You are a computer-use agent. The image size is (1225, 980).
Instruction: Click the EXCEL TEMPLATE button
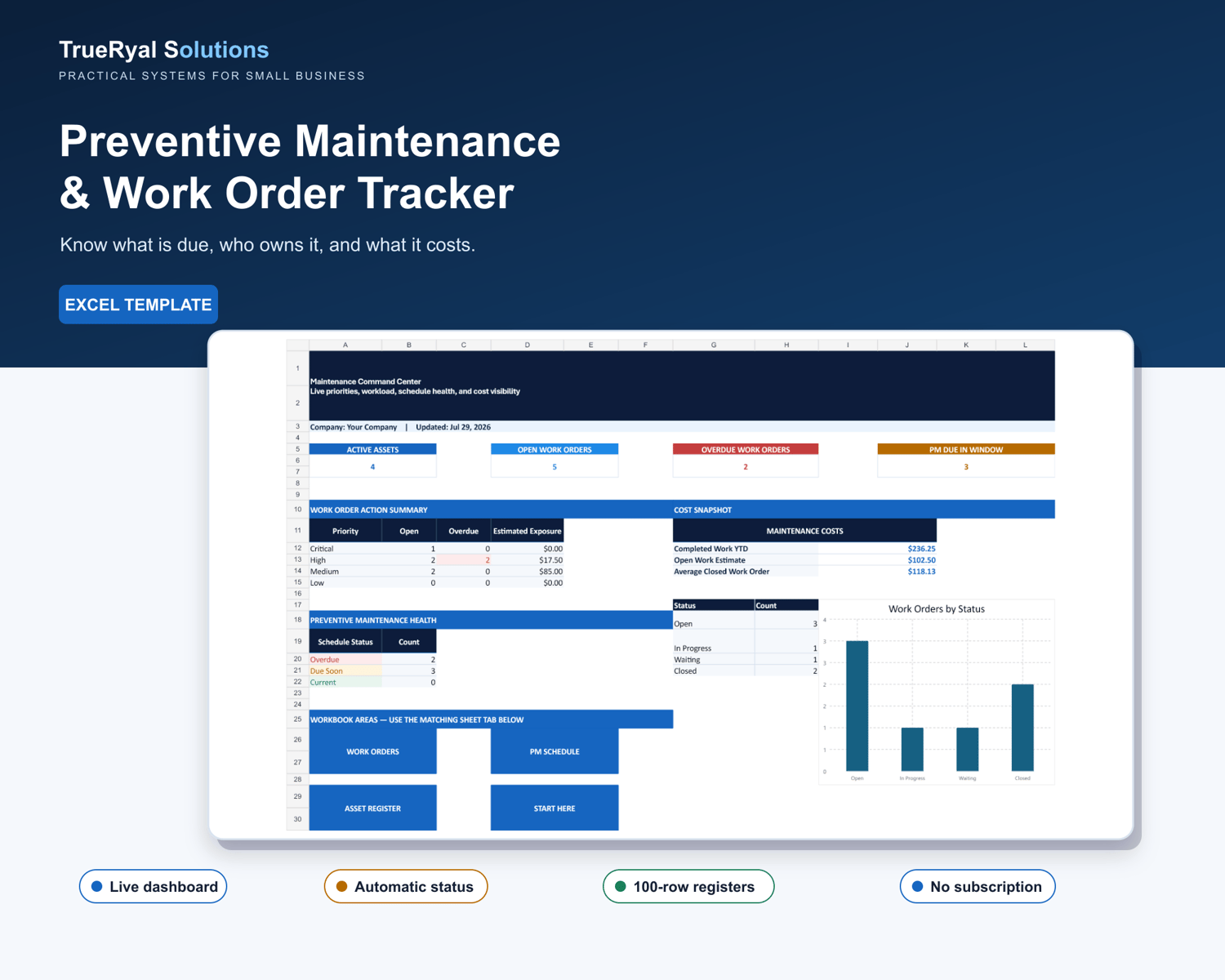[138, 305]
